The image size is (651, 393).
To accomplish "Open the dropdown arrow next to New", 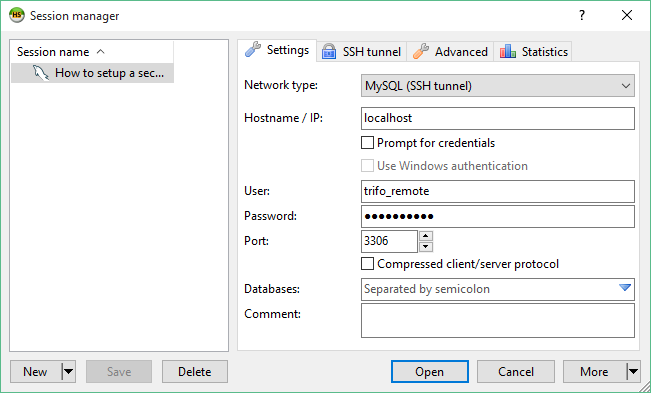I will pos(68,371).
